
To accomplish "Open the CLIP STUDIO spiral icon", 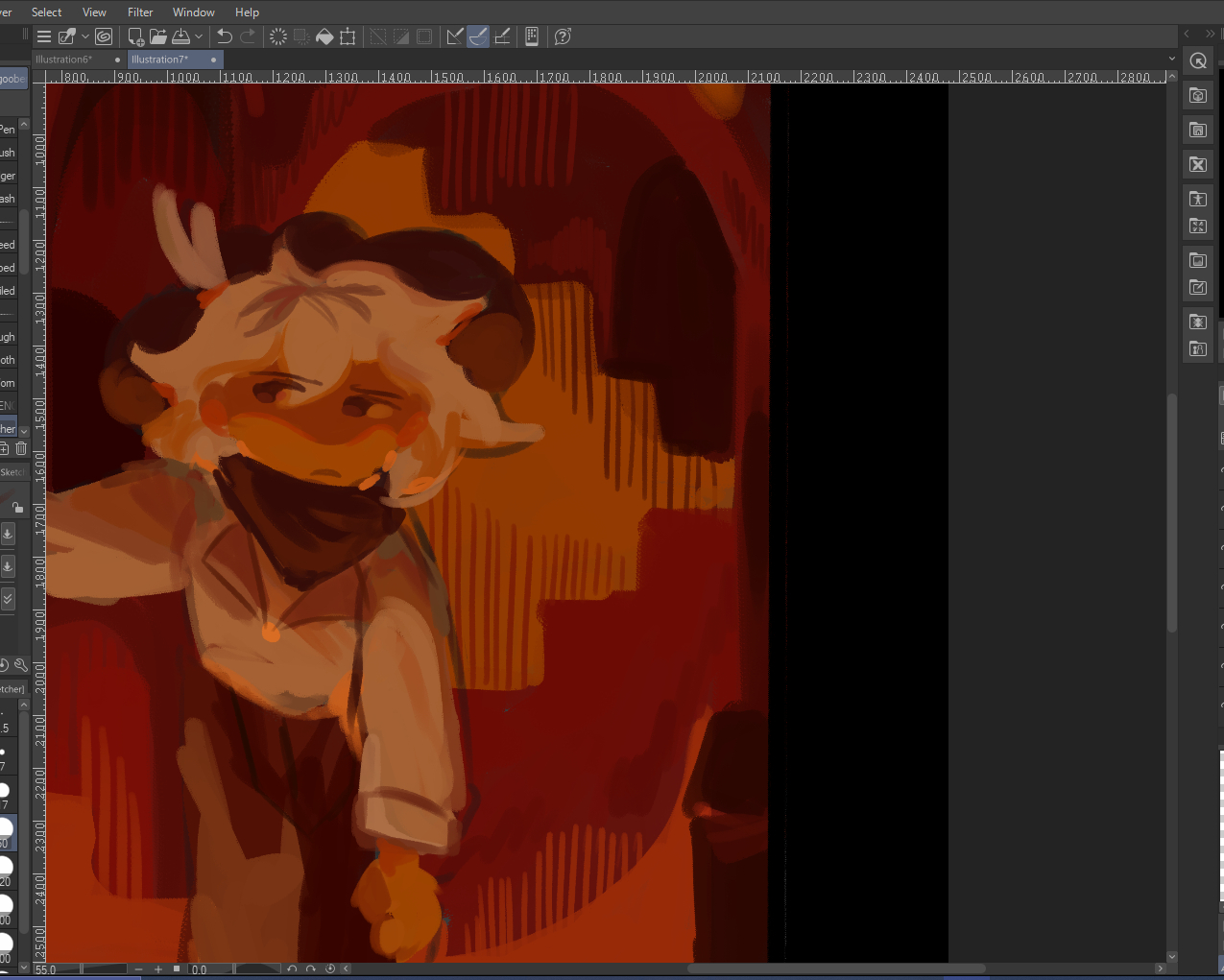I will (x=104, y=36).
